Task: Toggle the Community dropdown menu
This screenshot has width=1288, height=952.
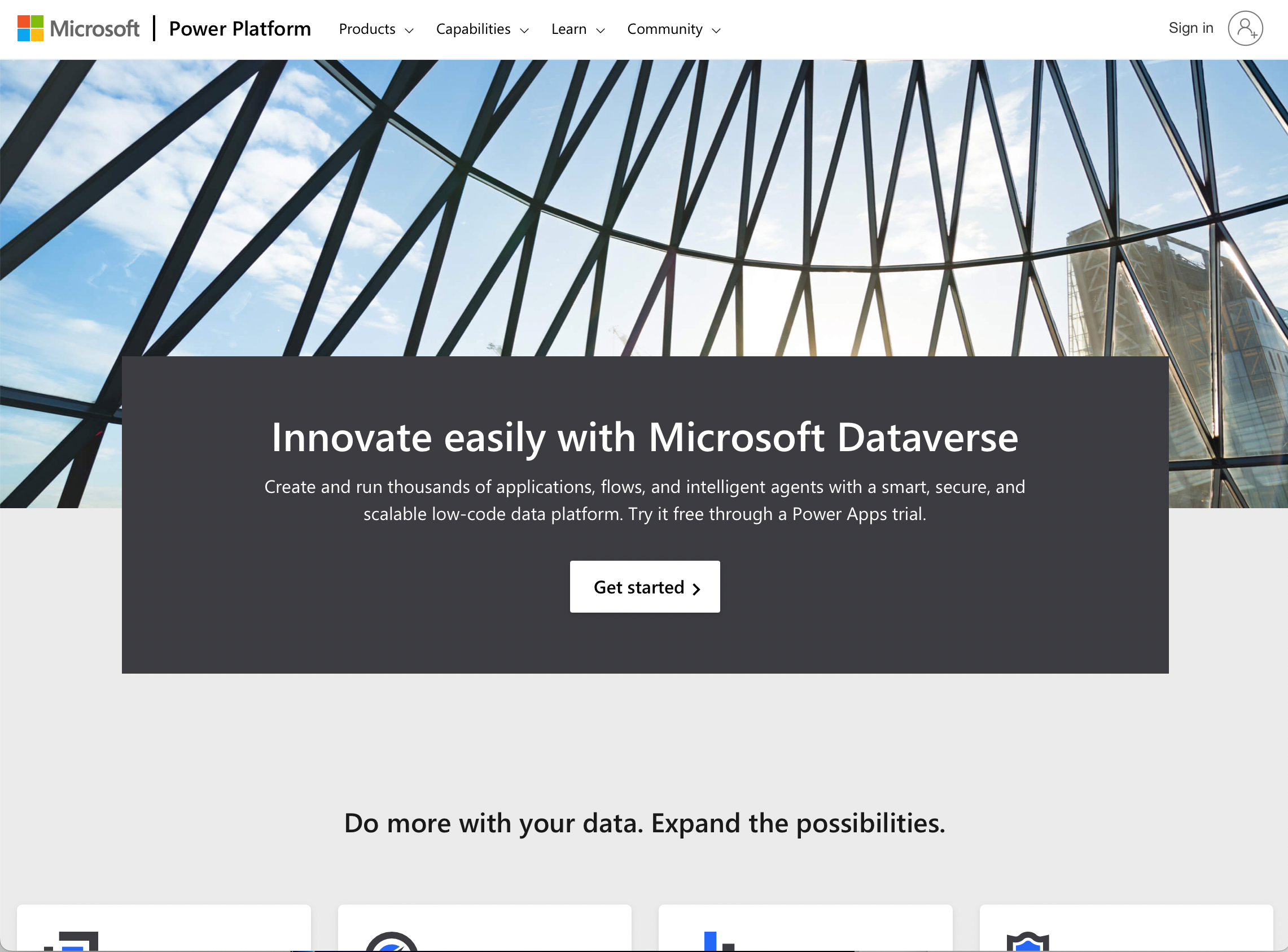Action: point(674,28)
